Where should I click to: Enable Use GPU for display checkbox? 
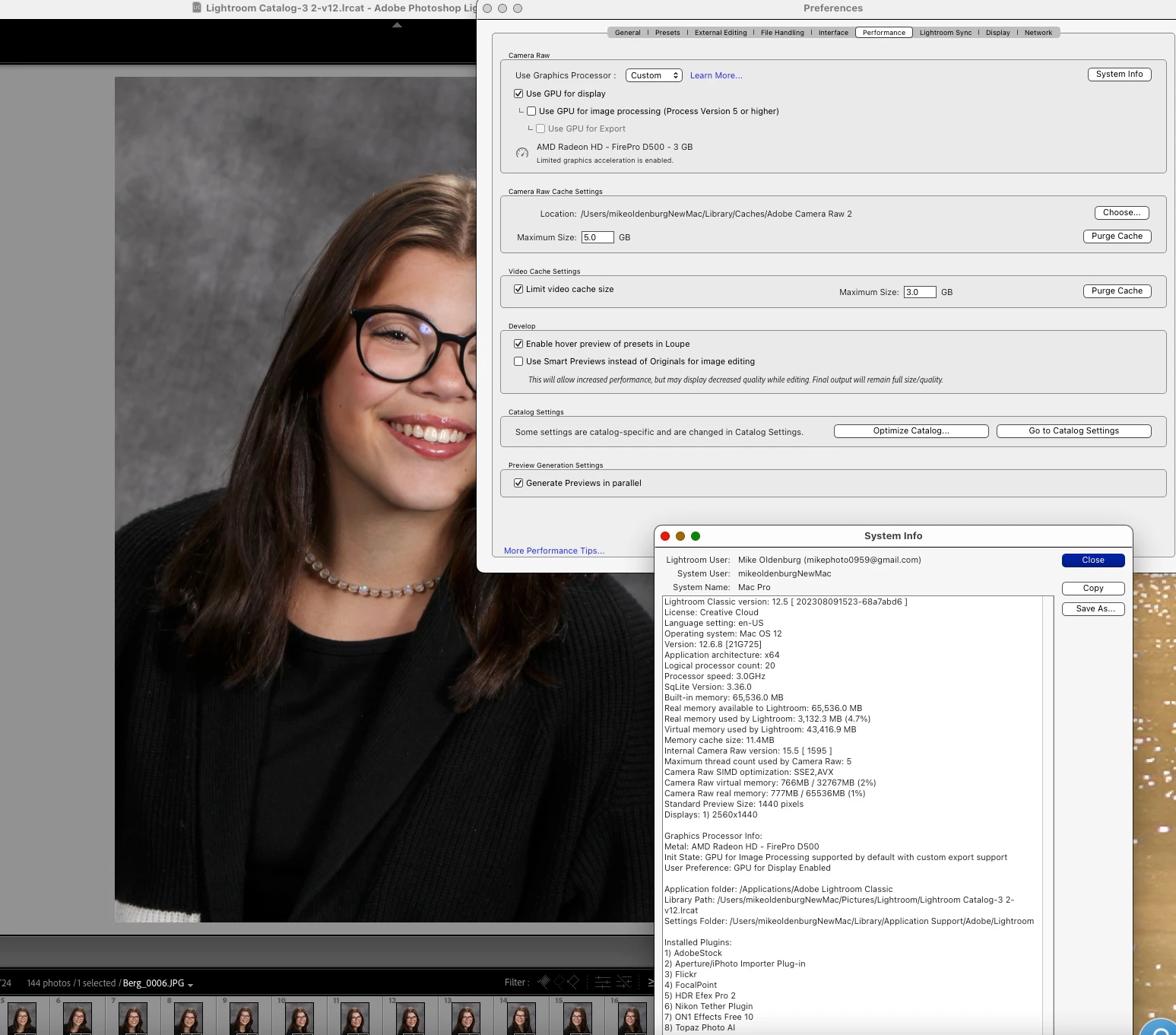[518, 94]
